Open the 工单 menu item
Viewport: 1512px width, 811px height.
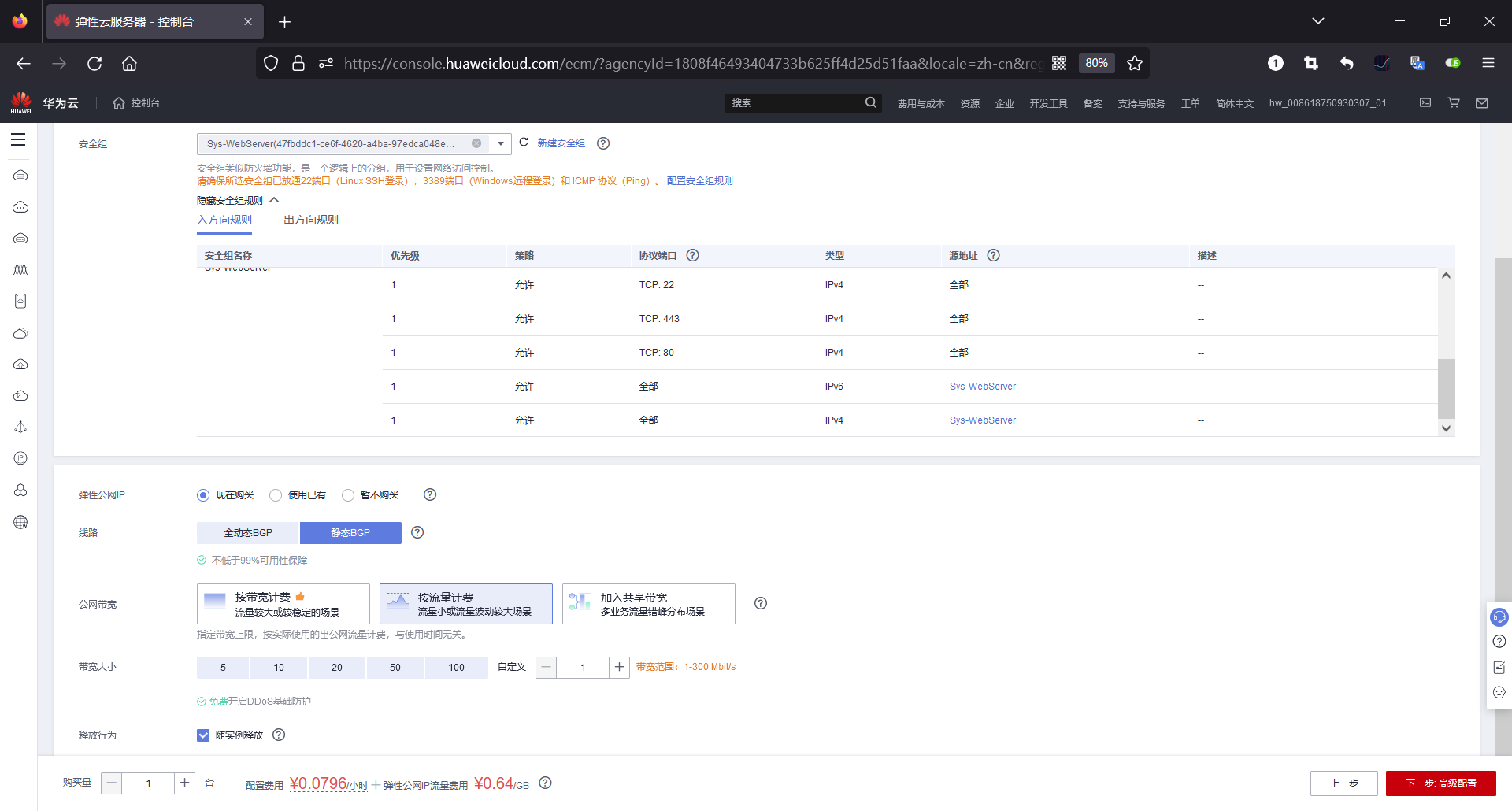click(1190, 103)
